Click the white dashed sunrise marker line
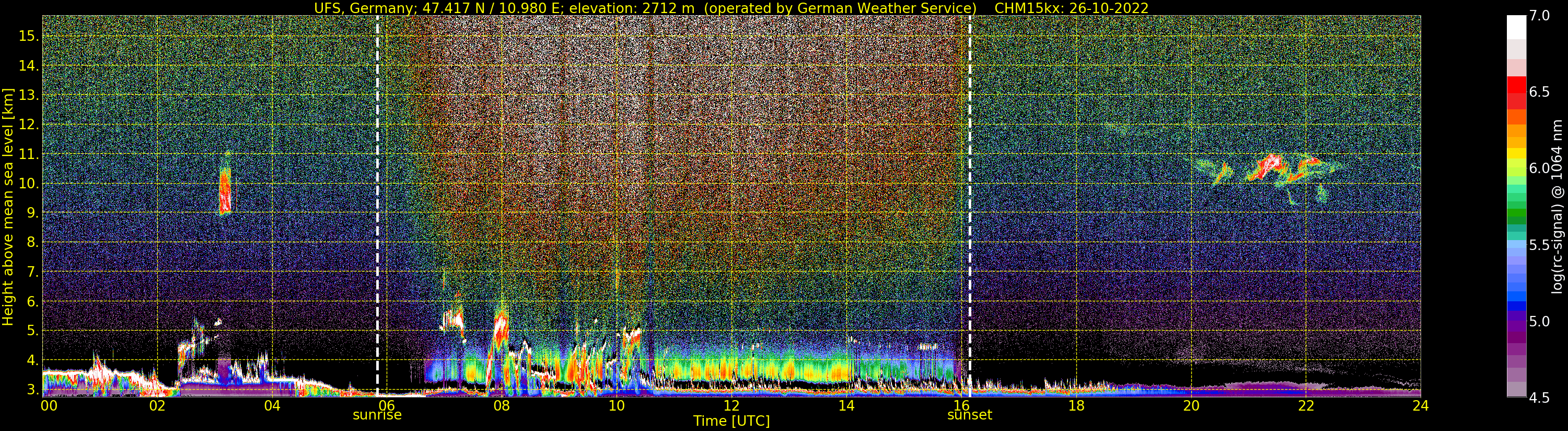Screen dimensions: 1568x431 tap(377, 206)
